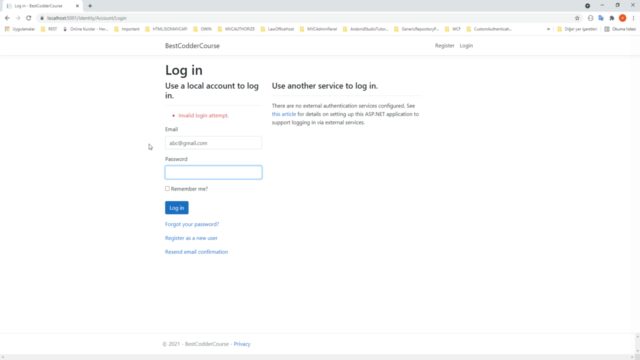Open the Forgot your password link
Screen dimensions: 640x360
pos(192,224)
